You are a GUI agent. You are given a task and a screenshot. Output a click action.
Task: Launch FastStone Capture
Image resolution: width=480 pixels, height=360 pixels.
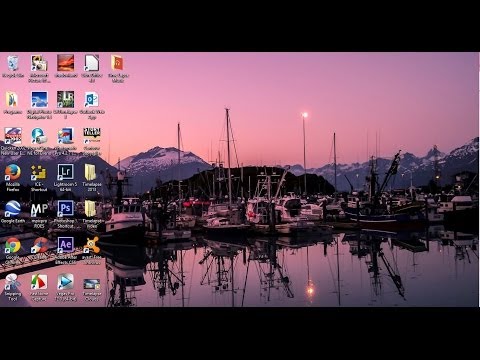point(39,282)
